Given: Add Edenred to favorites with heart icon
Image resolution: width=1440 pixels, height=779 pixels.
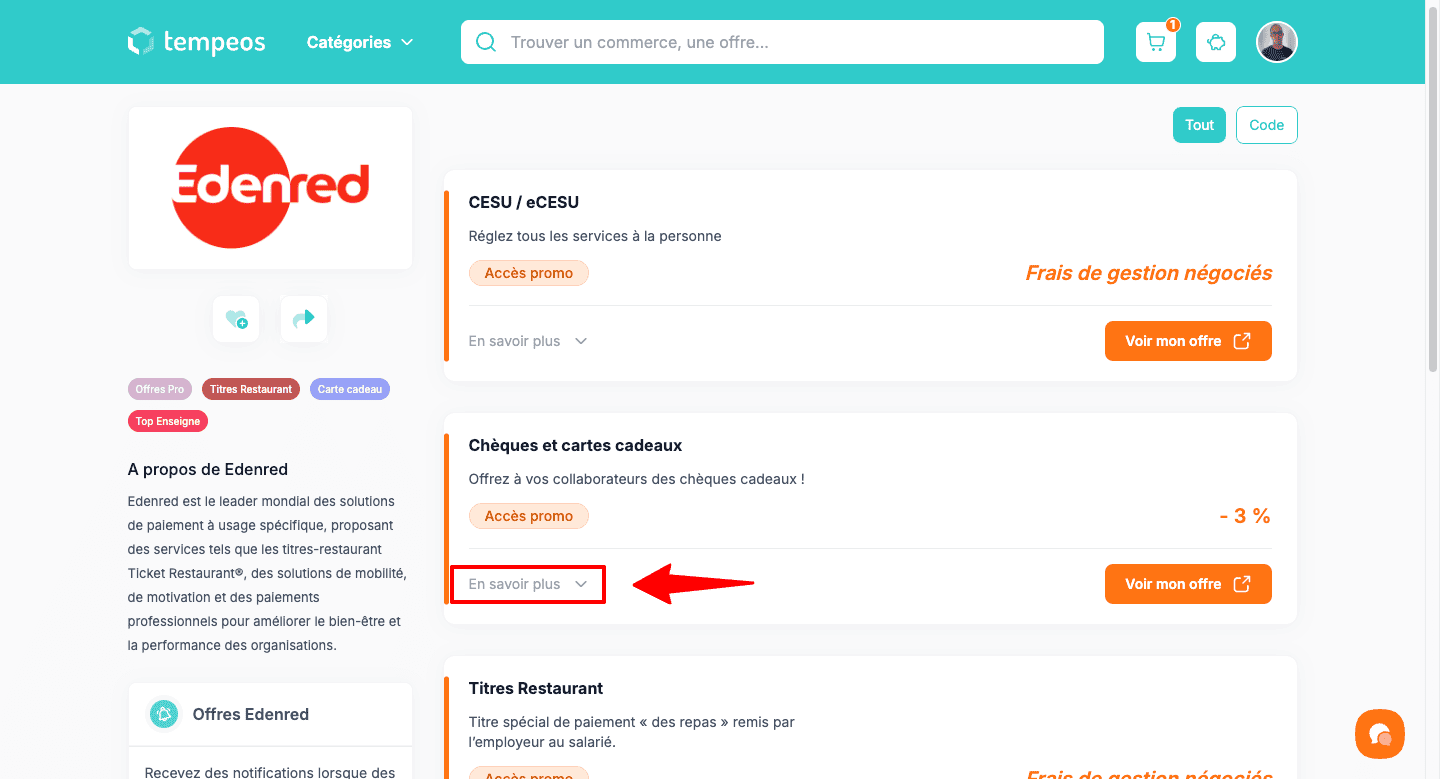Looking at the screenshot, I should [x=236, y=319].
